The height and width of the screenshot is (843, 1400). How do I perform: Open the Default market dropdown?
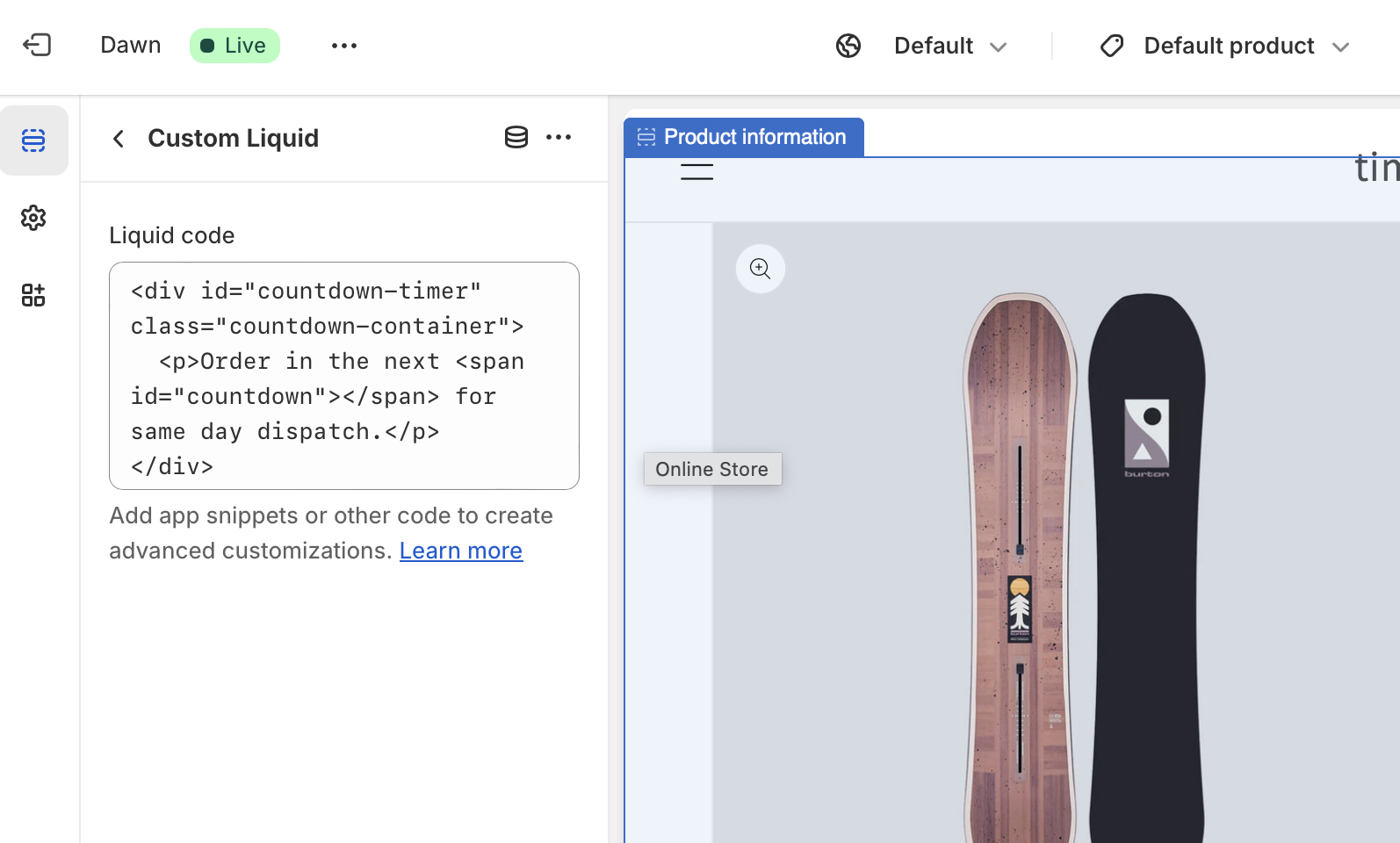pos(950,46)
